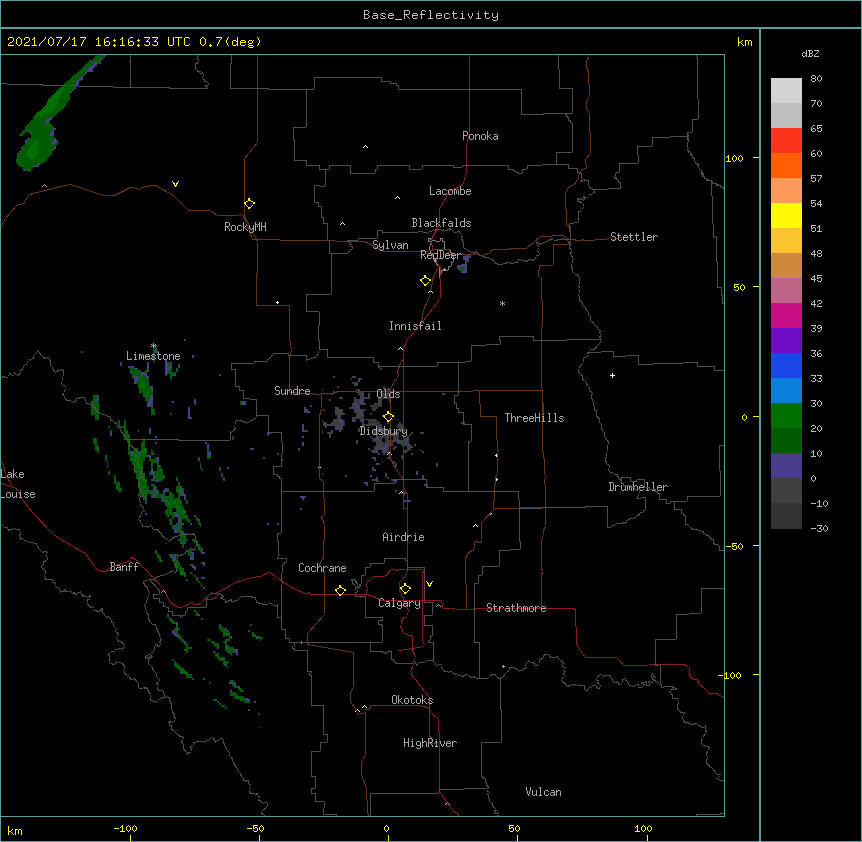This screenshot has width=862, height=842.
Task: Click the ThreeHills label
Action: 534,418
